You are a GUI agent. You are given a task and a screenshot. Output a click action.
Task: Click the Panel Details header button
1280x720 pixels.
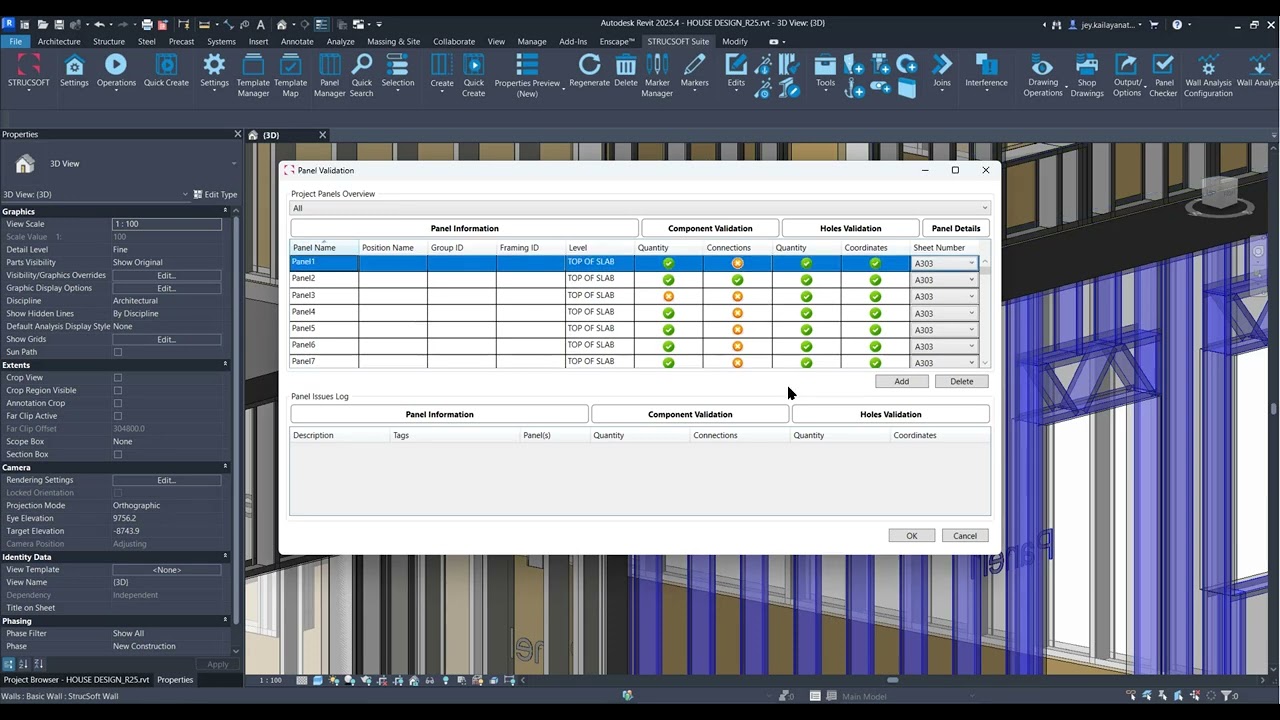(956, 228)
